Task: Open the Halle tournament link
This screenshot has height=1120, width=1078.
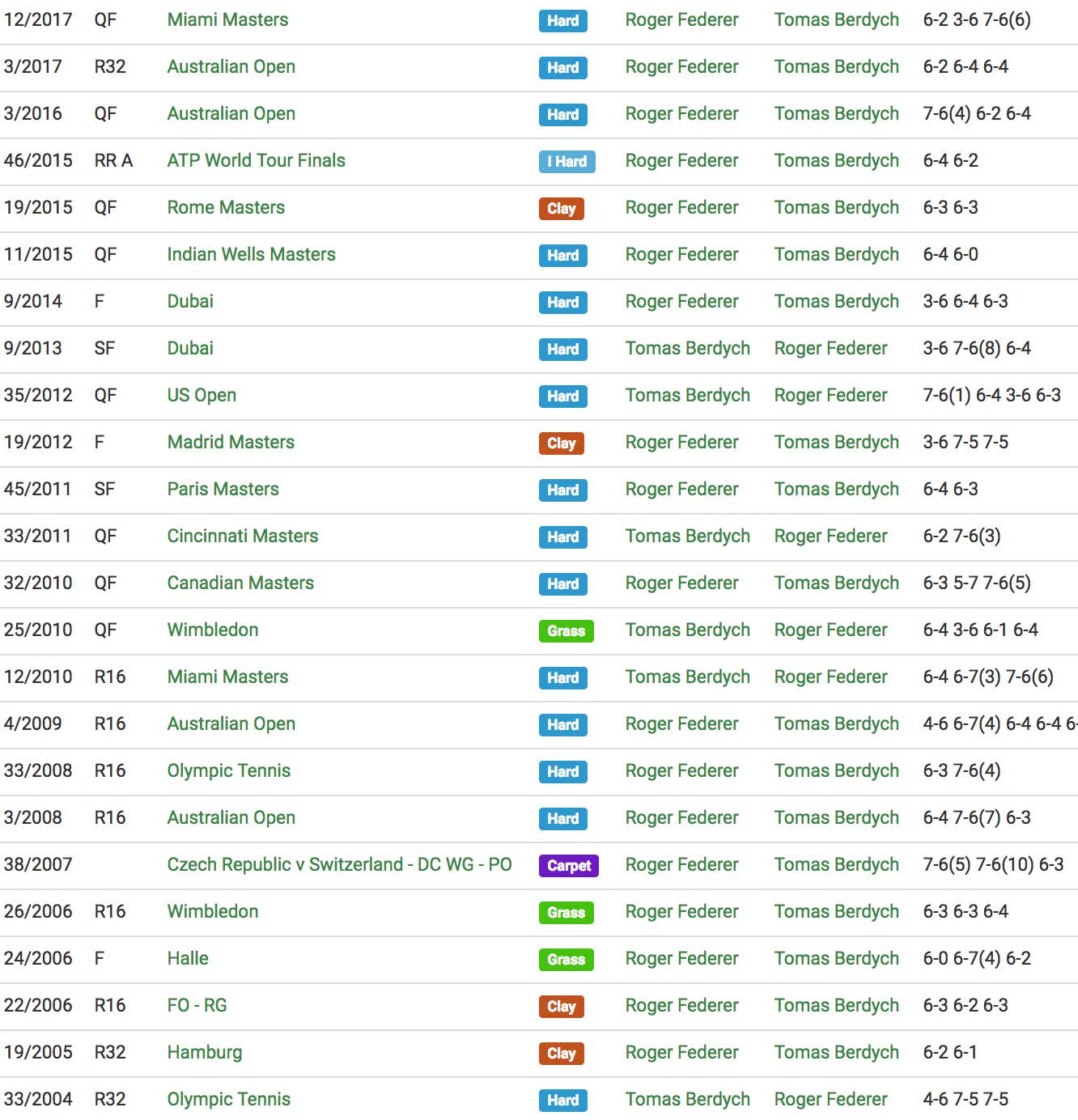Action: point(188,958)
